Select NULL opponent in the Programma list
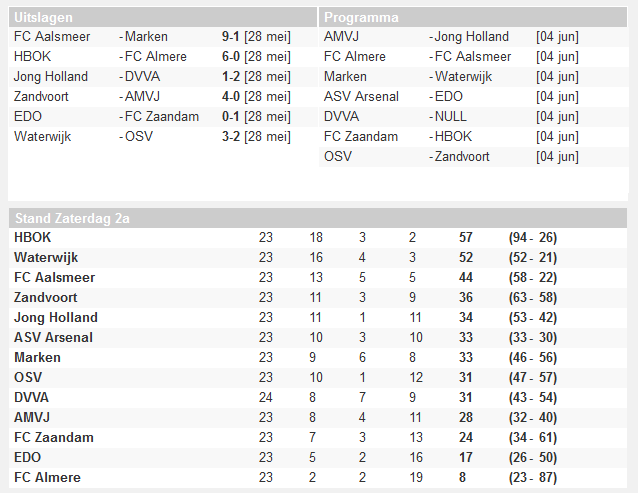The width and height of the screenshot is (638, 493). click(451, 117)
